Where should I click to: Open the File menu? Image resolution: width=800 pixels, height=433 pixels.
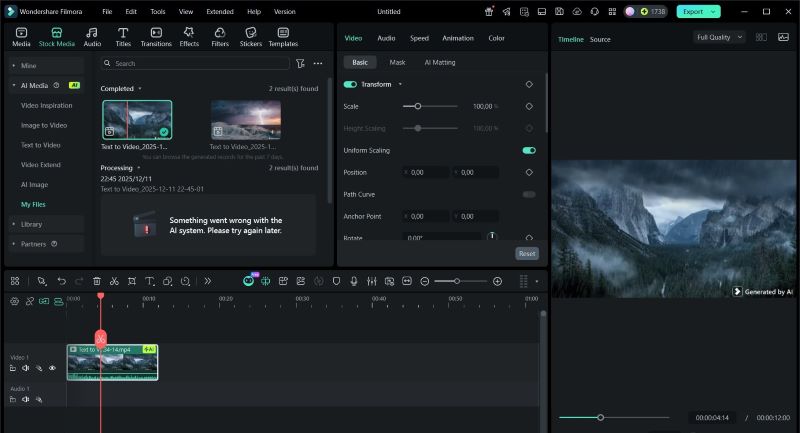107,11
